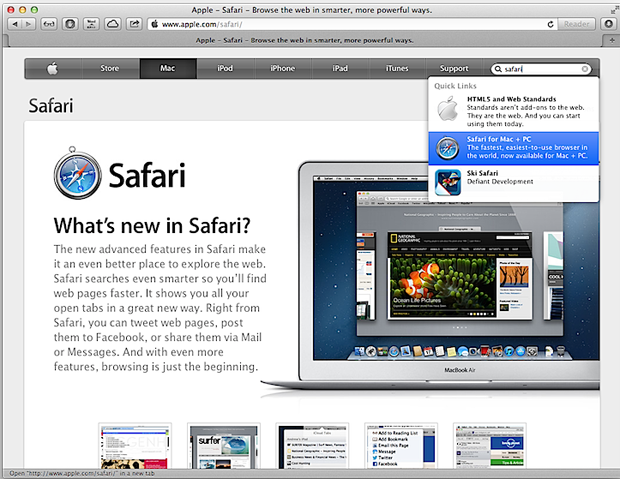The width and height of the screenshot is (620, 479).
Task: Open the Support navigation tab
Action: (454, 68)
